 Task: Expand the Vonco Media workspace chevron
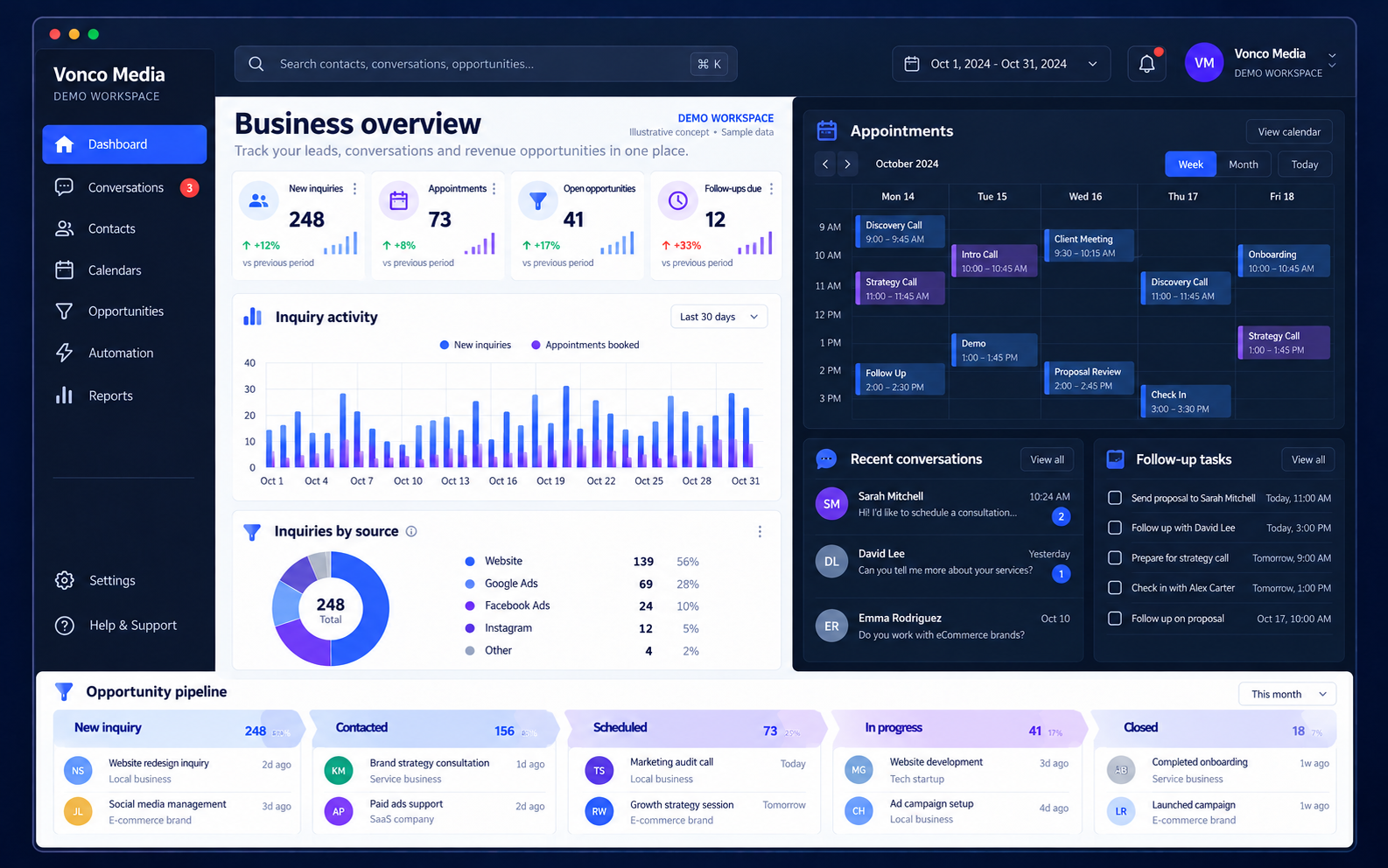click(1332, 59)
